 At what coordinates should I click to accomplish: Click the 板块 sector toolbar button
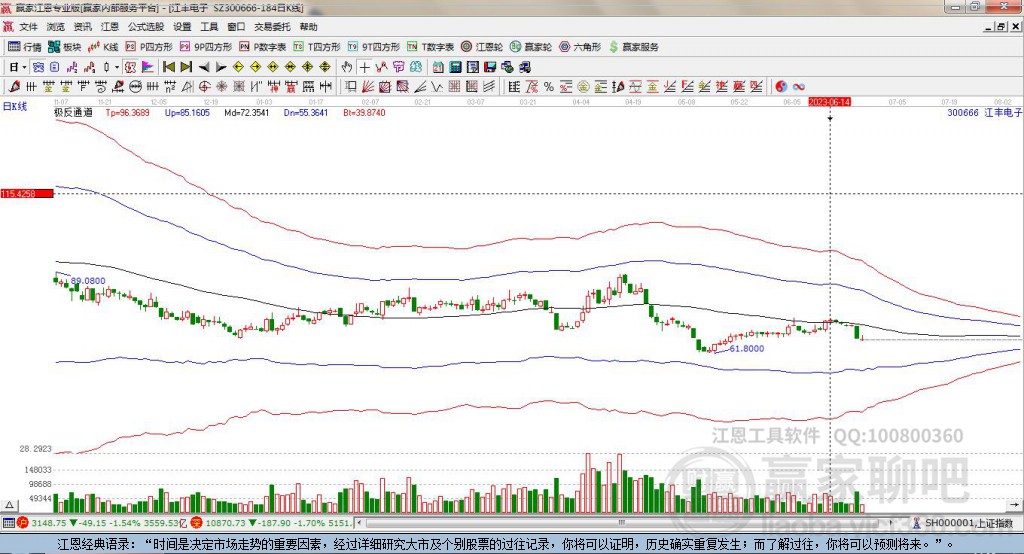tap(66, 47)
